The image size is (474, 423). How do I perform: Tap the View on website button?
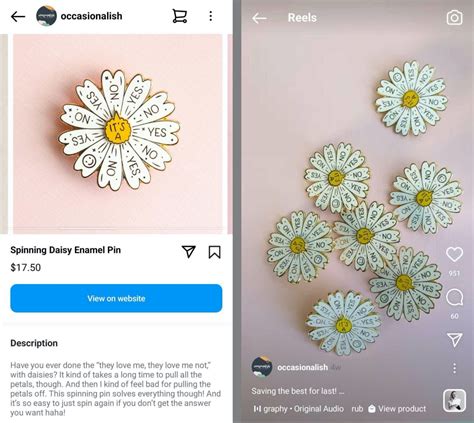pos(116,298)
